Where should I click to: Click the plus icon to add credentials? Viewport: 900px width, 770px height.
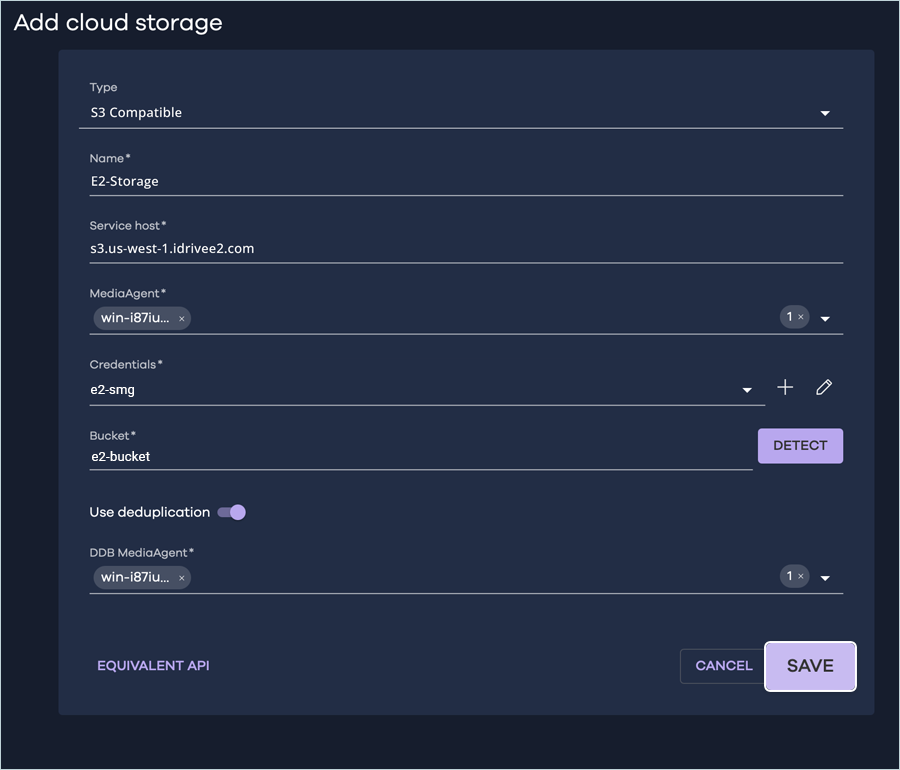(x=785, y=388)
